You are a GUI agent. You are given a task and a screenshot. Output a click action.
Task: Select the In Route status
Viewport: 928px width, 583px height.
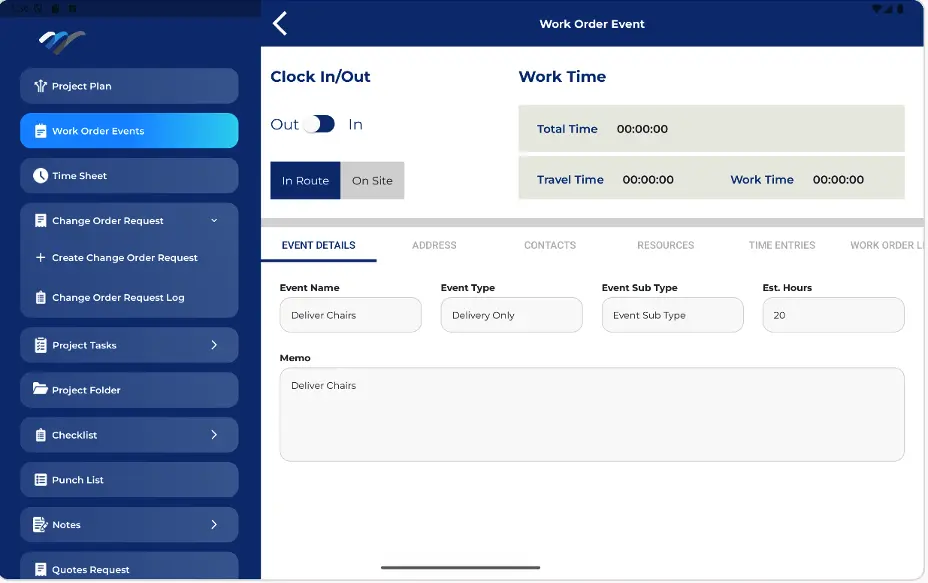coord(305,181)
